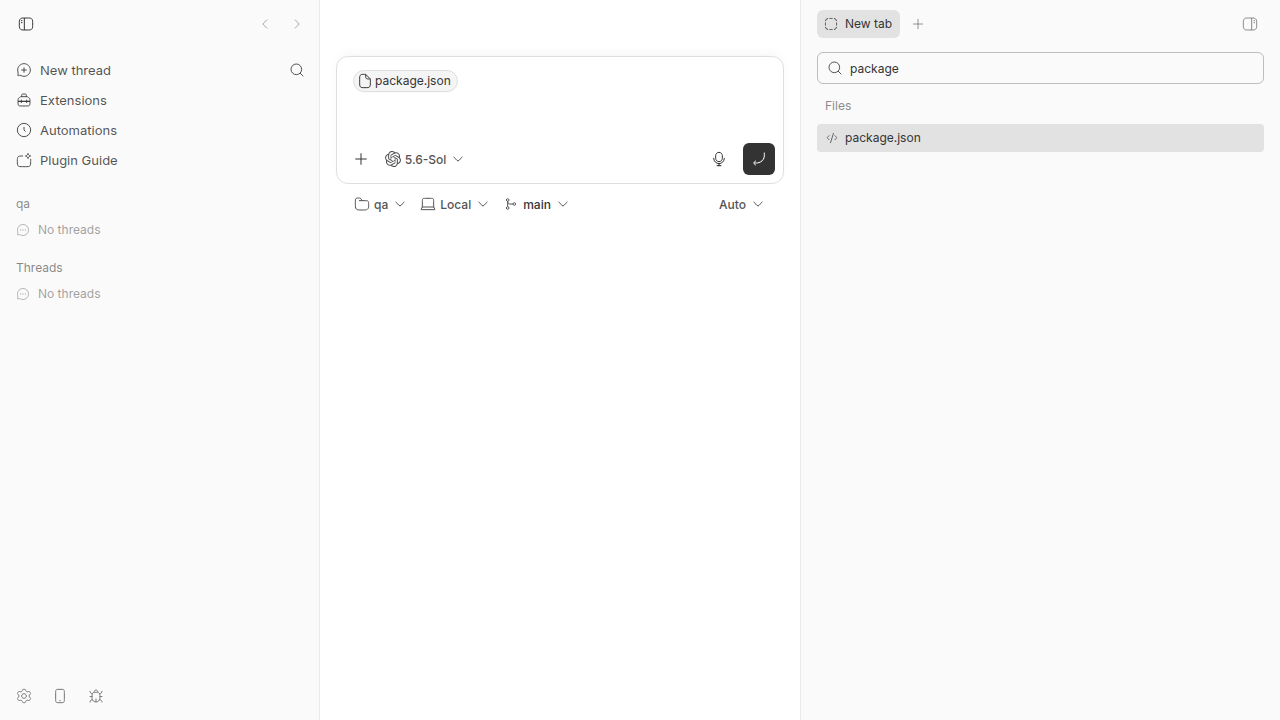Add a new tab with plus
The width and height of the screenshot is (1280, 720).
[918, 24]
